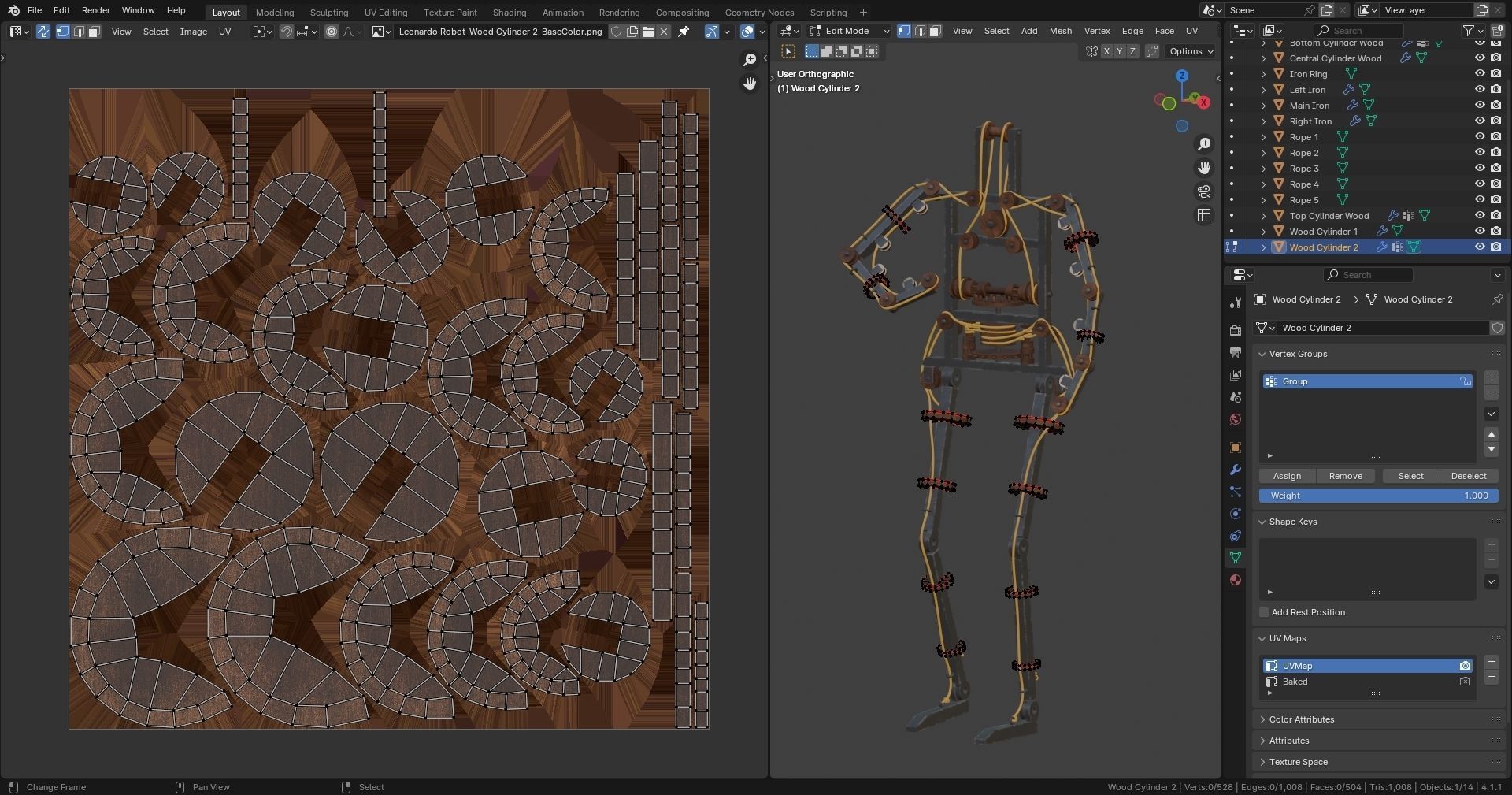This screenshot has height=795, width=1512.
Task: Enable the Add Rest Position checkbox
Action: tap(1264, 612)
